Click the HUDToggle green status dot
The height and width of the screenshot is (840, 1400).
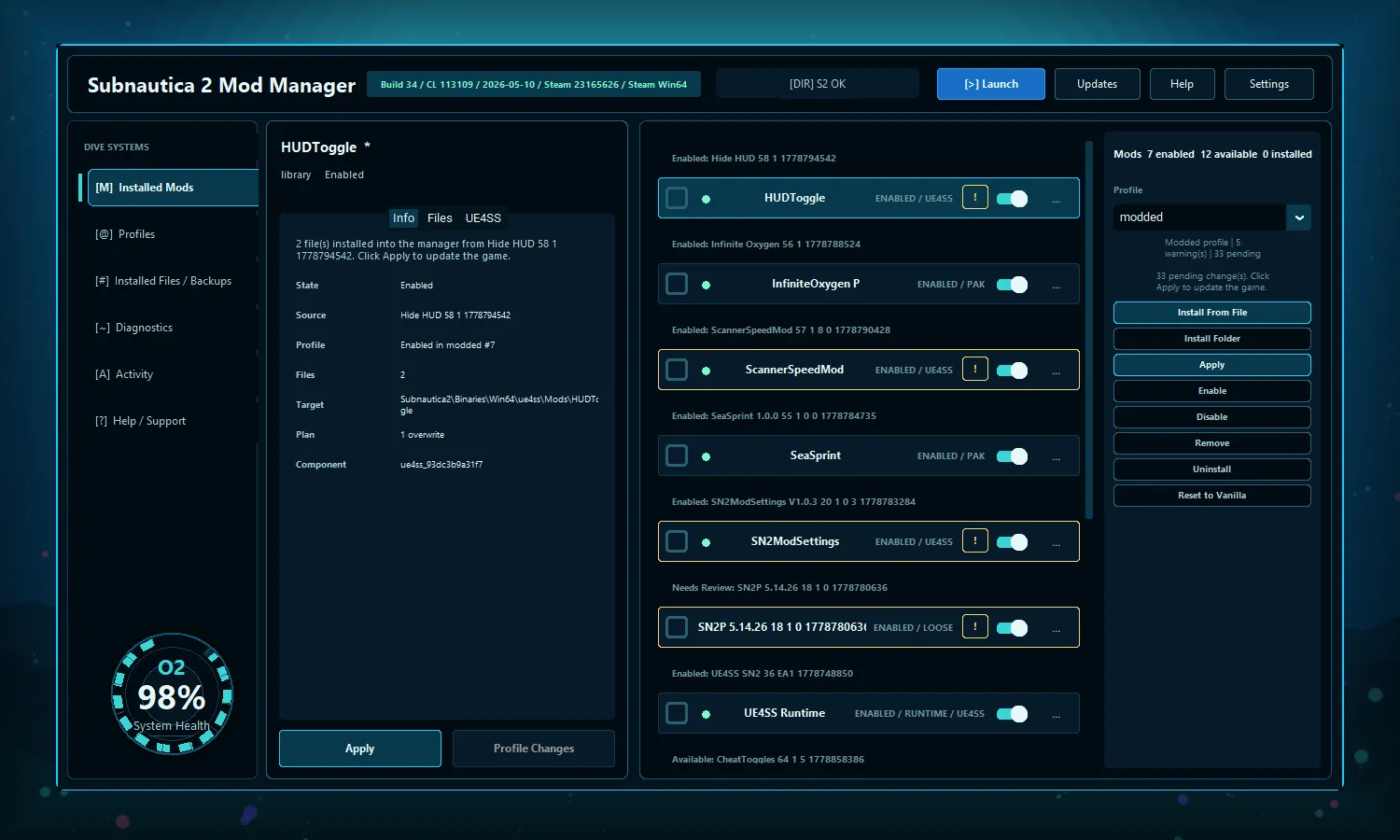pos(706,199)
